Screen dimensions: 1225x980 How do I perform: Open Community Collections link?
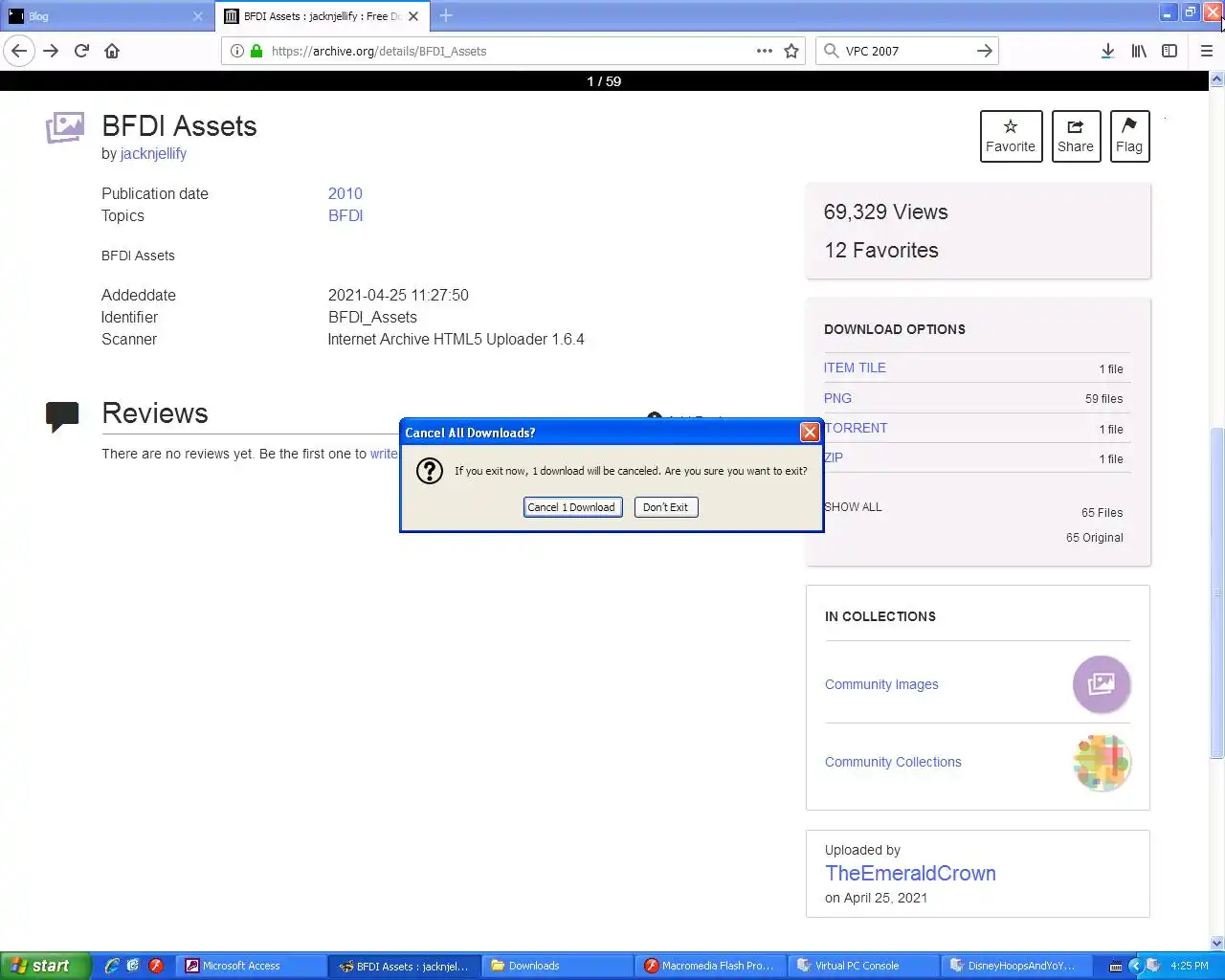(x=893, y=762)
